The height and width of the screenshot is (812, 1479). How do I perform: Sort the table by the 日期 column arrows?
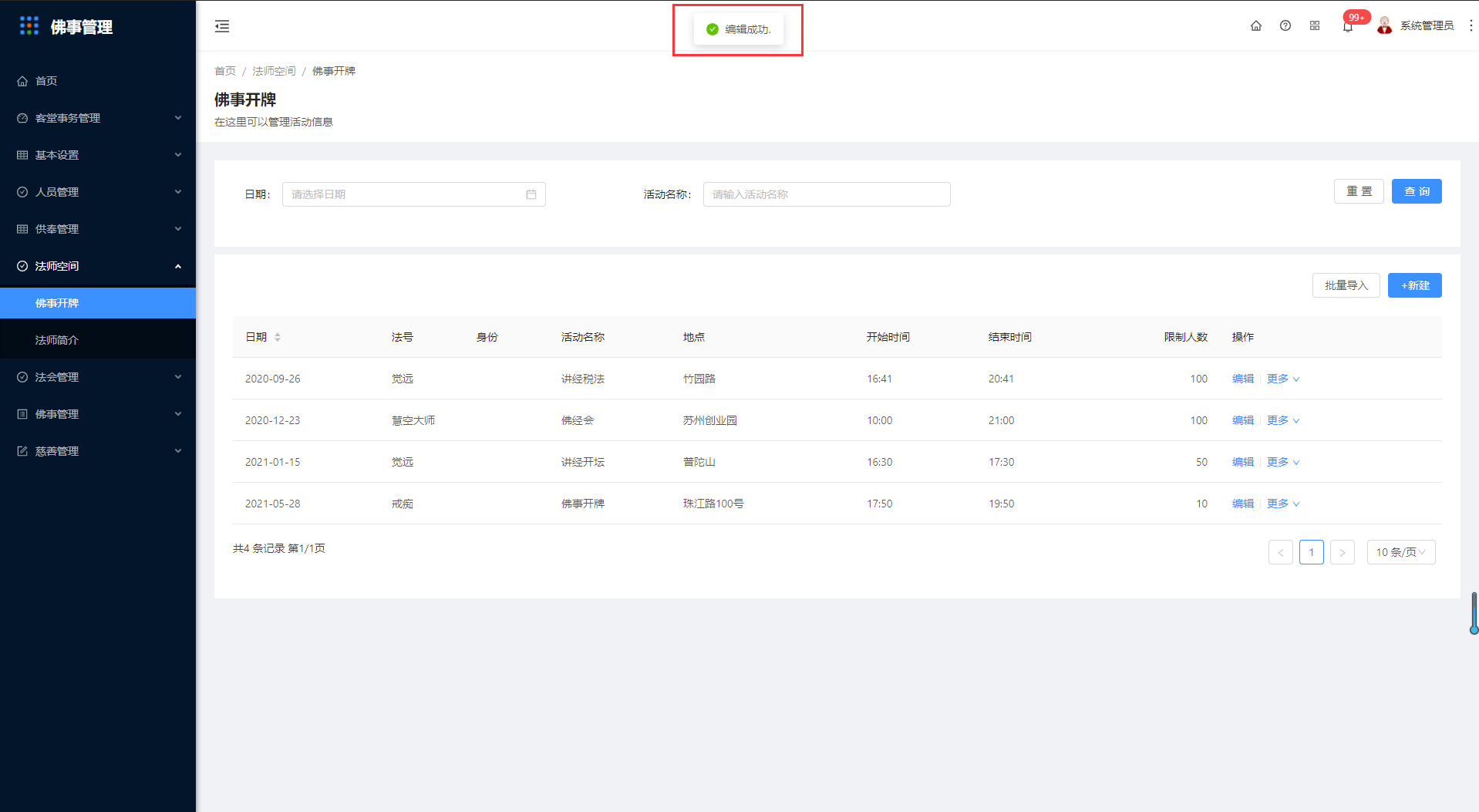point(278,337)
